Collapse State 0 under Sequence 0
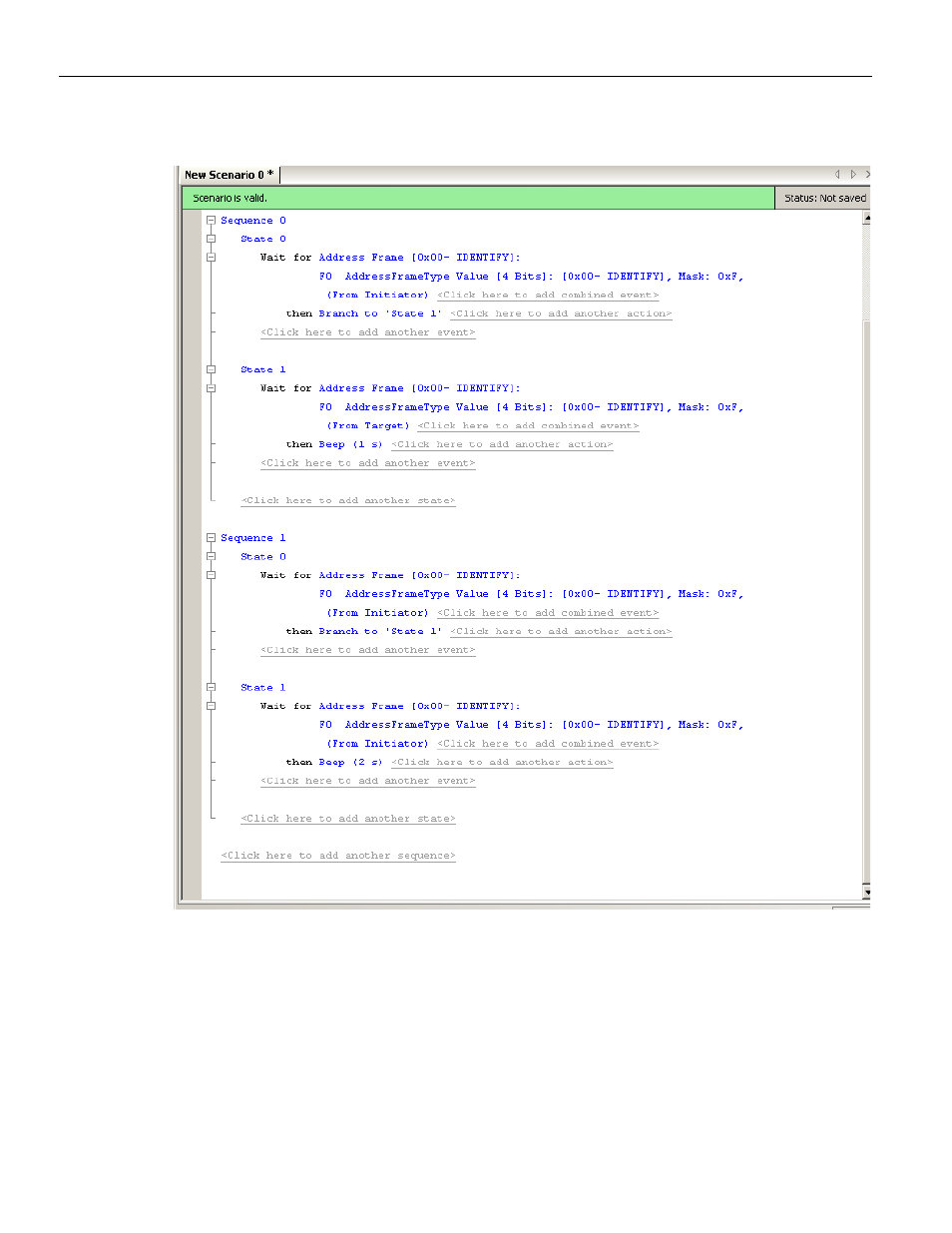This screenshot has height=1233, width=952. [212, 239]
